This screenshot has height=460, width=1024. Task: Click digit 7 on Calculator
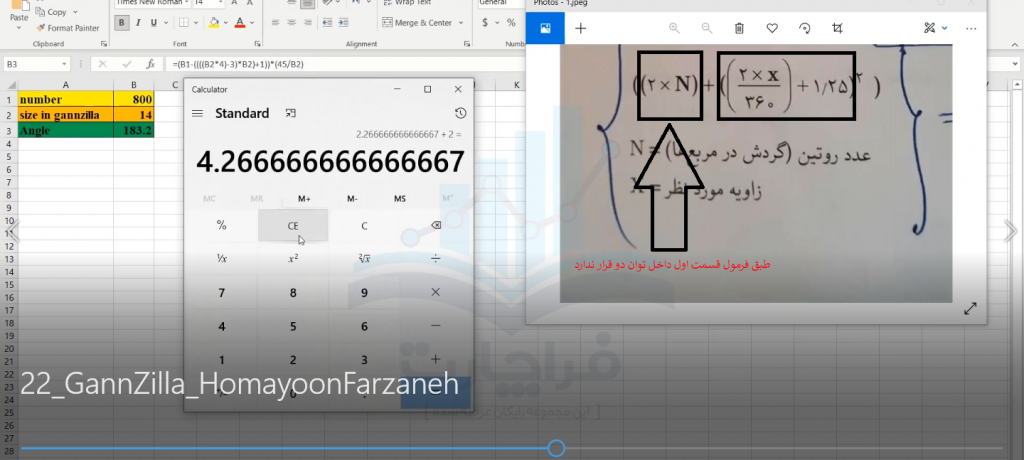(221, 293)
